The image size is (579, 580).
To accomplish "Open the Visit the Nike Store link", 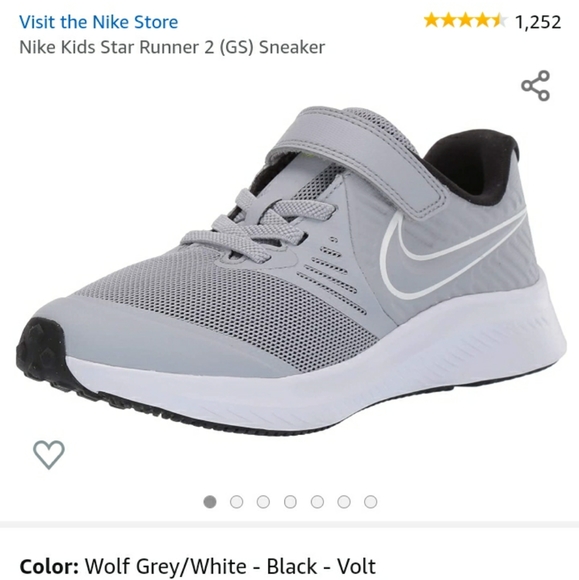I will coord(98,22).
